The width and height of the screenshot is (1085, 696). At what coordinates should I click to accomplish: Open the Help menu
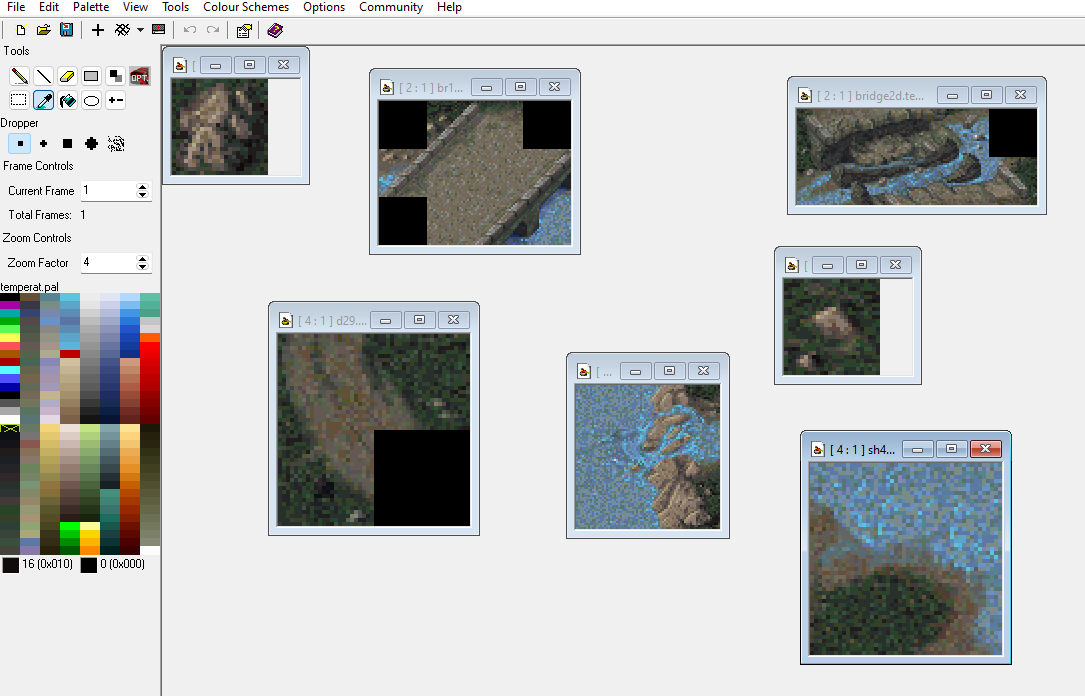tap(449, 7)
